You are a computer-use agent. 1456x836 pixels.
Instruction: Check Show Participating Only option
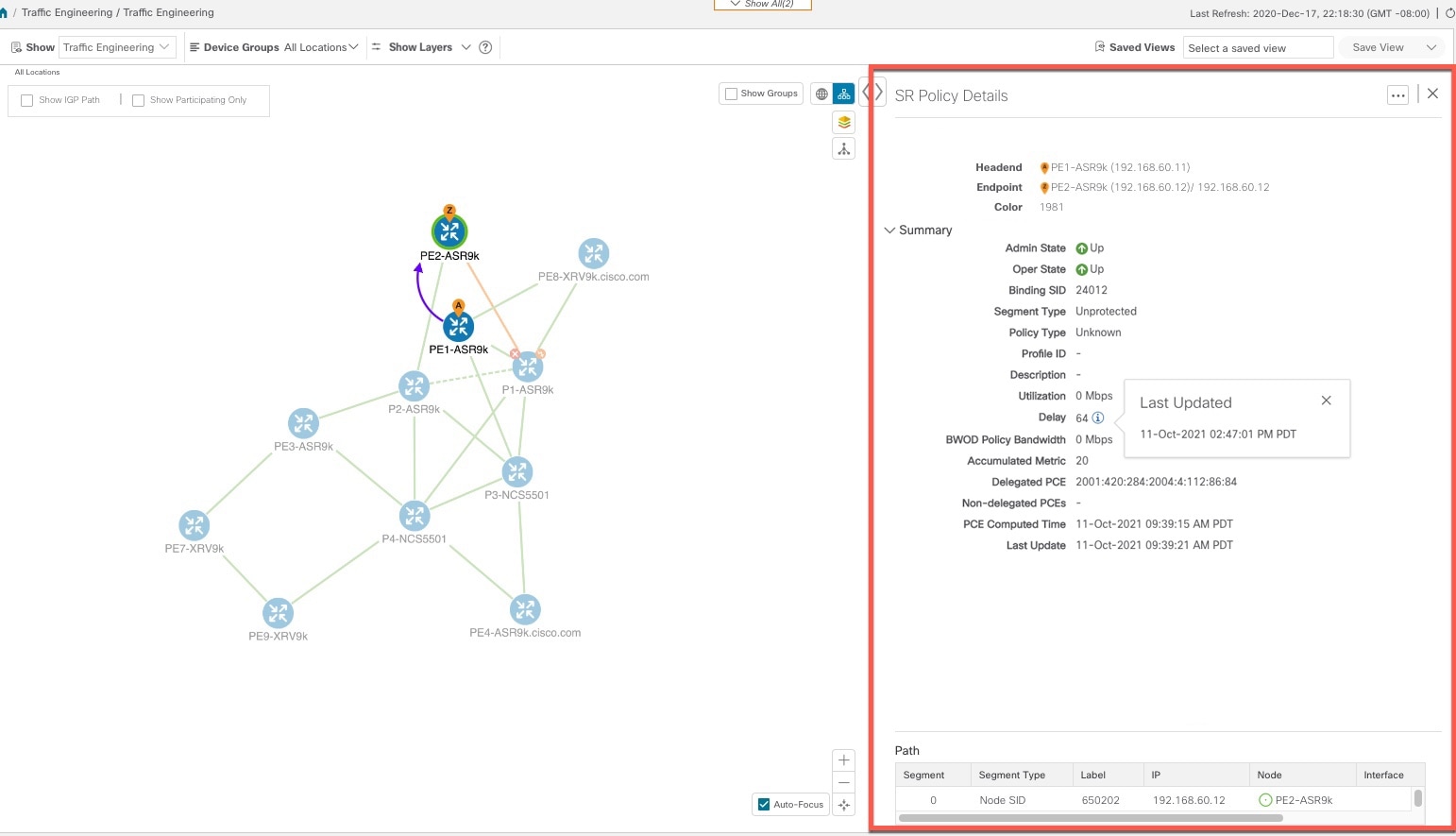tap(138, 100)
